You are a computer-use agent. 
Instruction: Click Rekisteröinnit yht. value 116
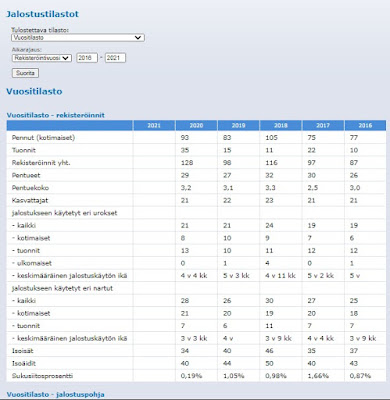coord(271,163)
